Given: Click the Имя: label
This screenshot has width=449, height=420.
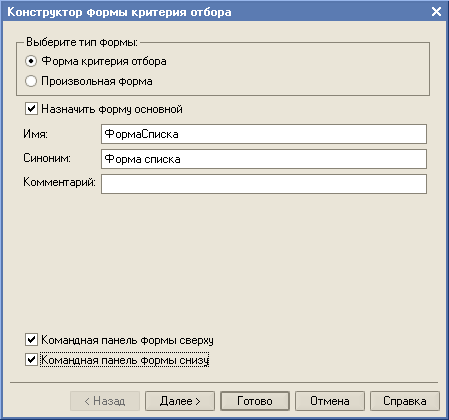Looking at the screenshot, I should click(x=35, y=134).
